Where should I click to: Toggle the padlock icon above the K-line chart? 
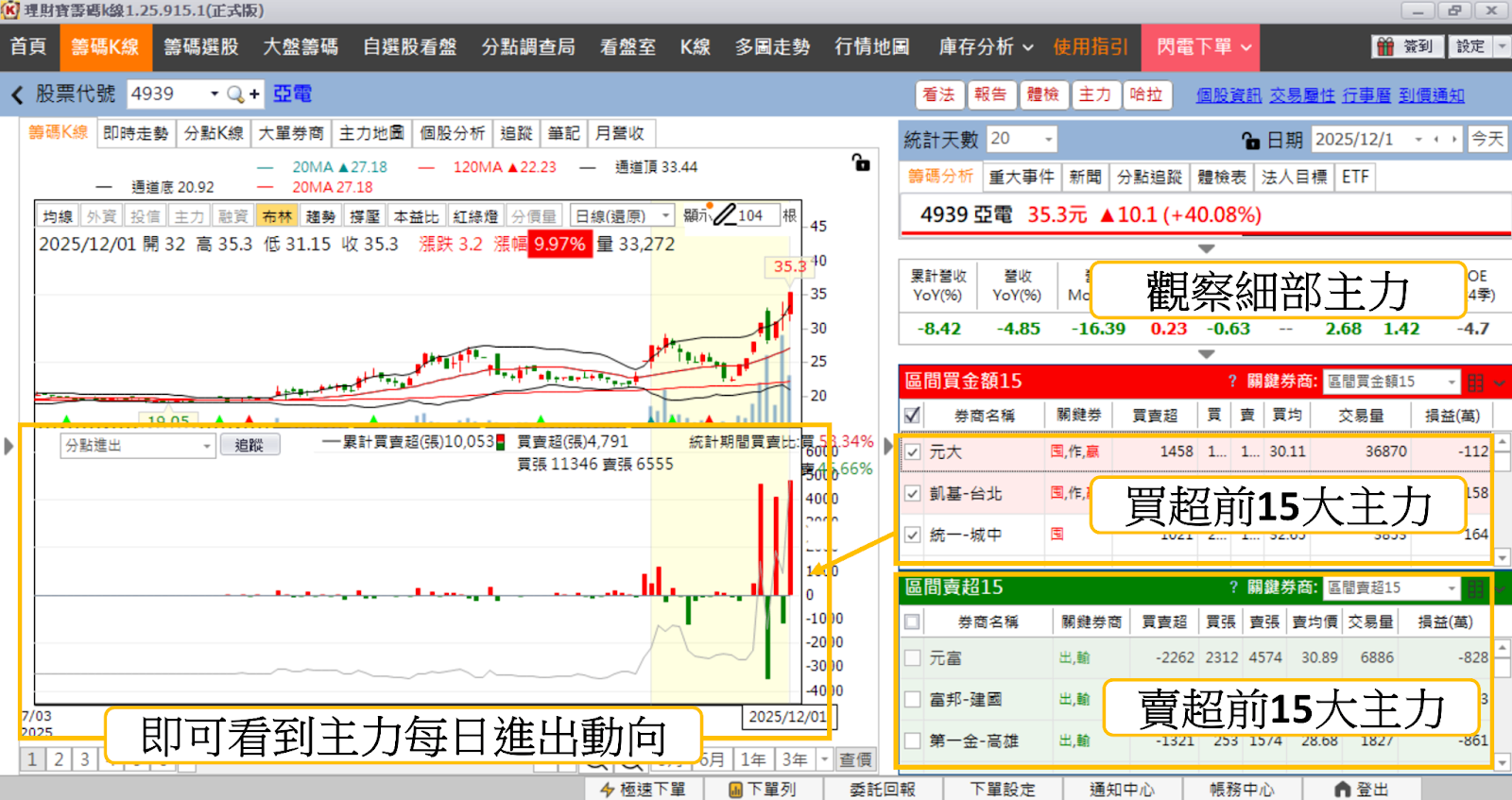861,162
